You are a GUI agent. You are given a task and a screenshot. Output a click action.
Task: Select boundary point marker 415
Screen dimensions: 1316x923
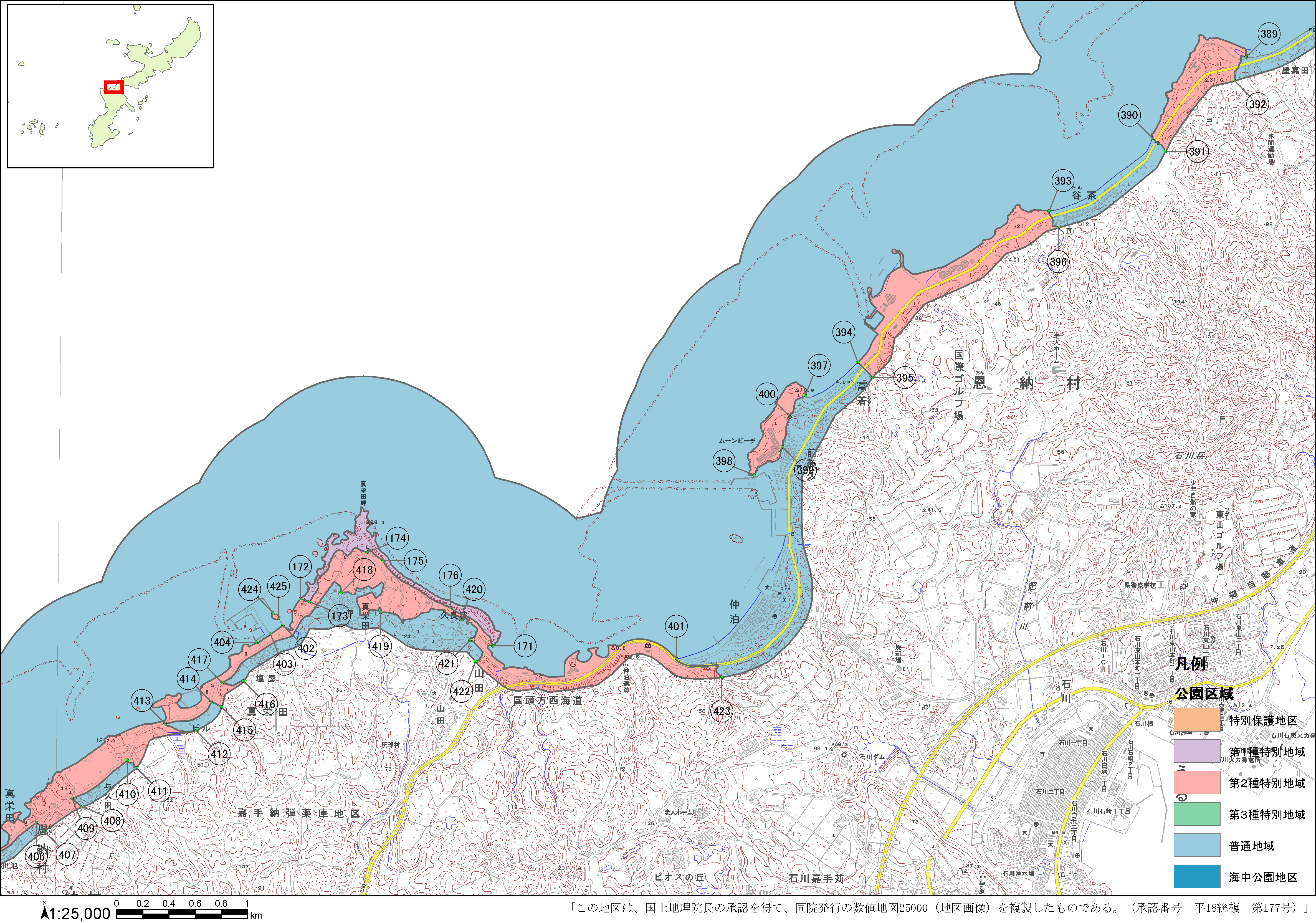pos(245,730)
